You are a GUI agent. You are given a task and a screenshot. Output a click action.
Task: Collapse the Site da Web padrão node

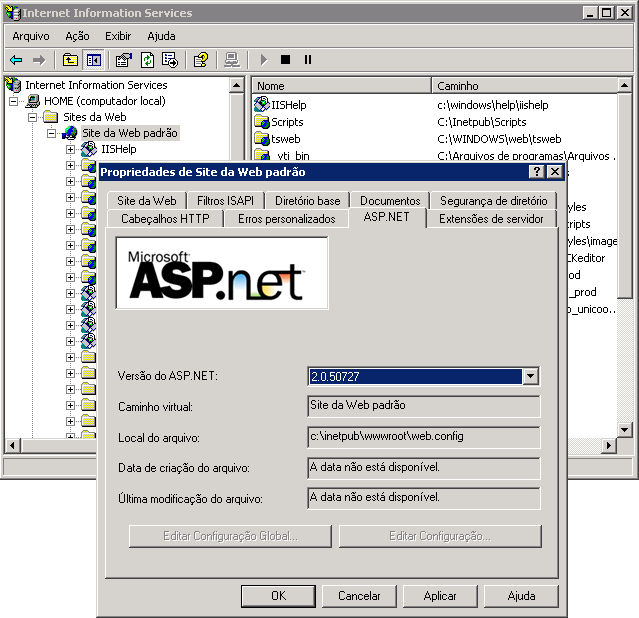pyautogui.click(x=52, y=133)
